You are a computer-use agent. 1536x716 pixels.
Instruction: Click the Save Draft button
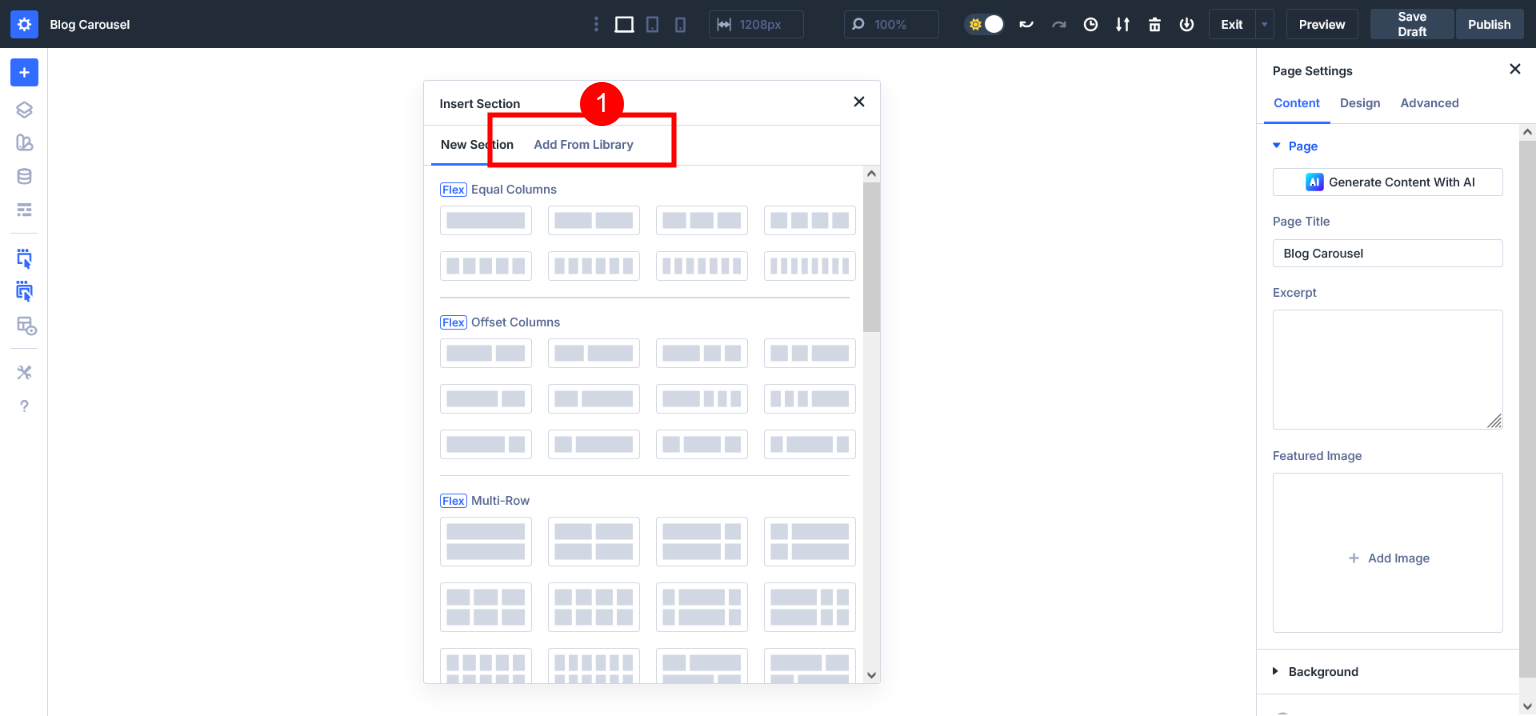1412,24
